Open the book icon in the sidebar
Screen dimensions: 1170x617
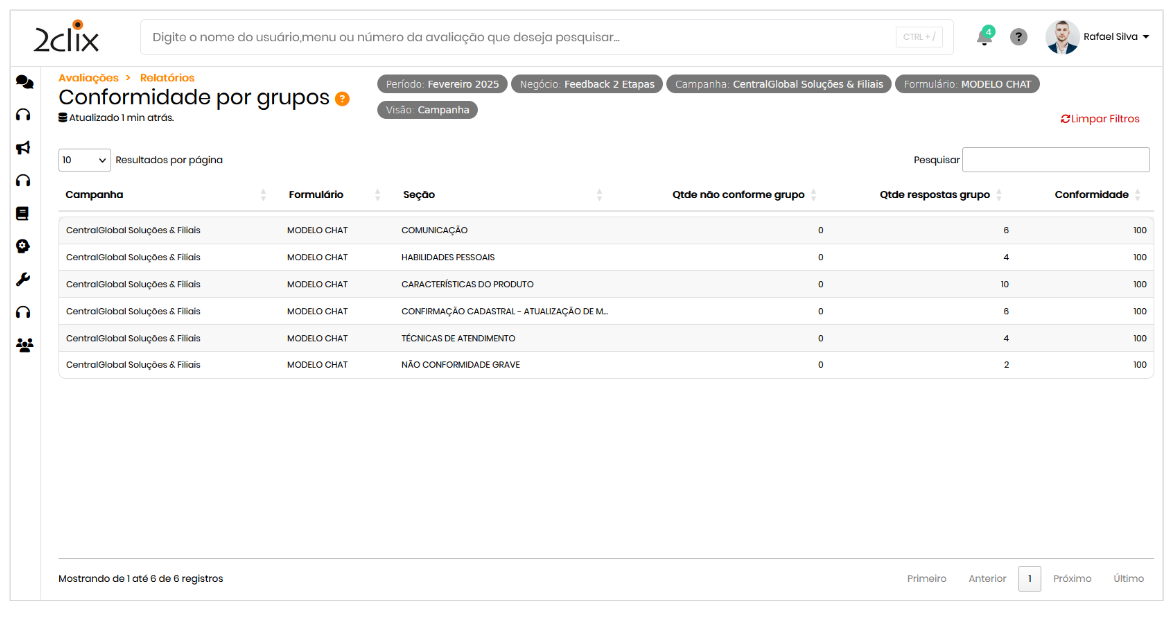24,213
